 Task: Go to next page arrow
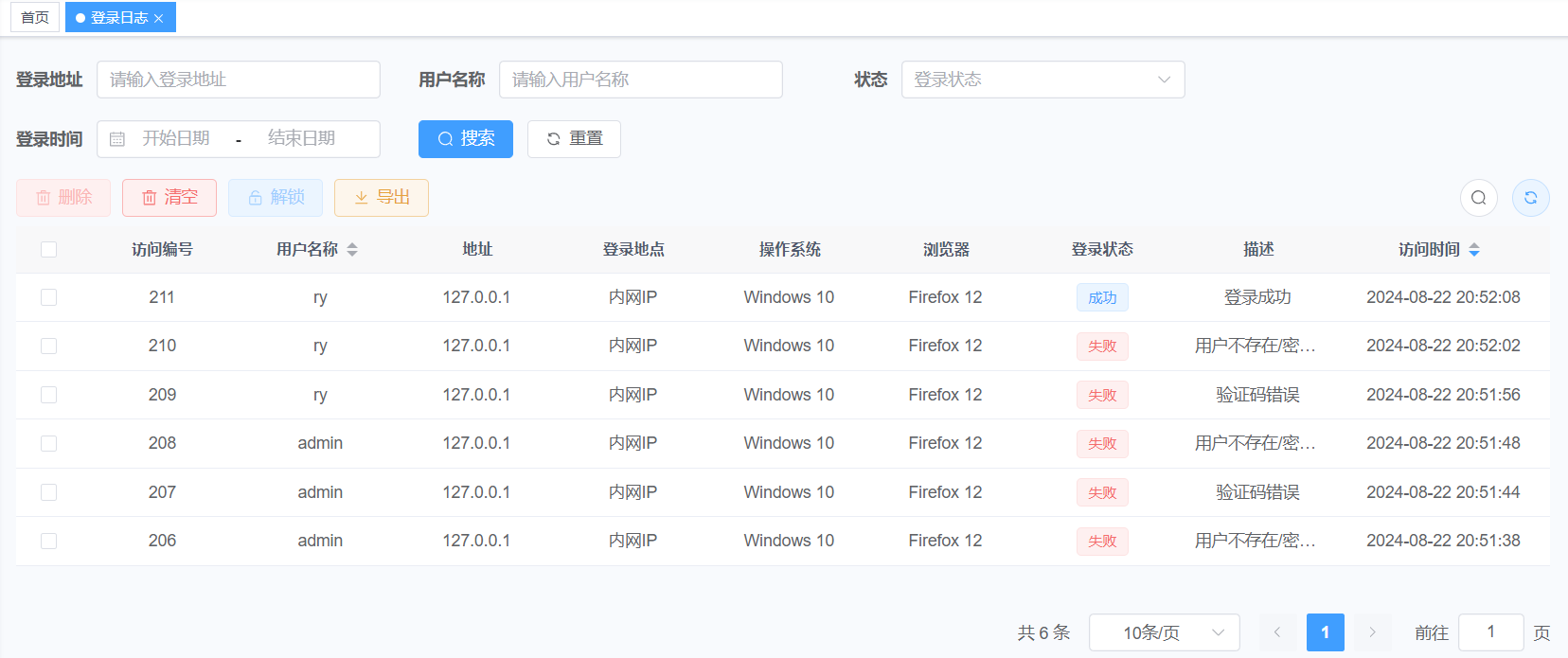coord(1372,632)
